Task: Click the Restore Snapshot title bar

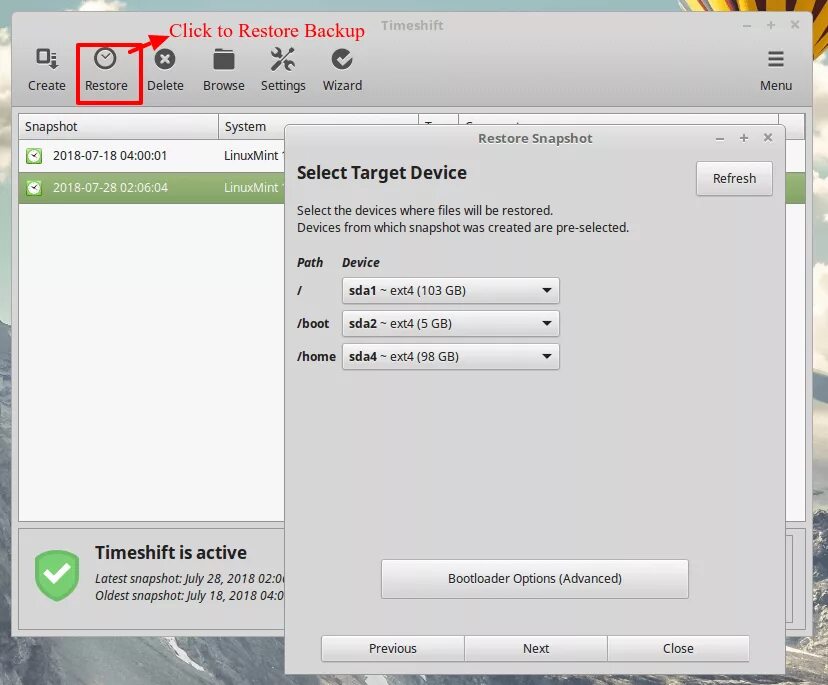Action: pos(535,138)
